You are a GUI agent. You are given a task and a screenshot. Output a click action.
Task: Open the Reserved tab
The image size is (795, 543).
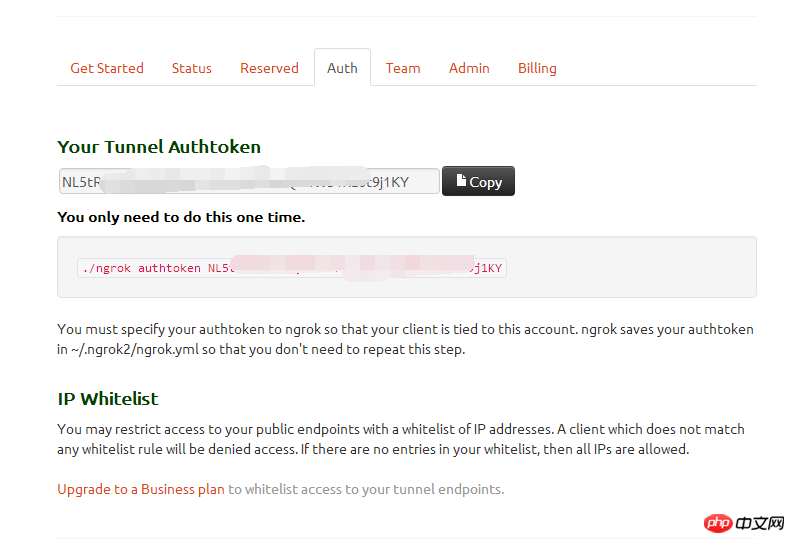269,68
